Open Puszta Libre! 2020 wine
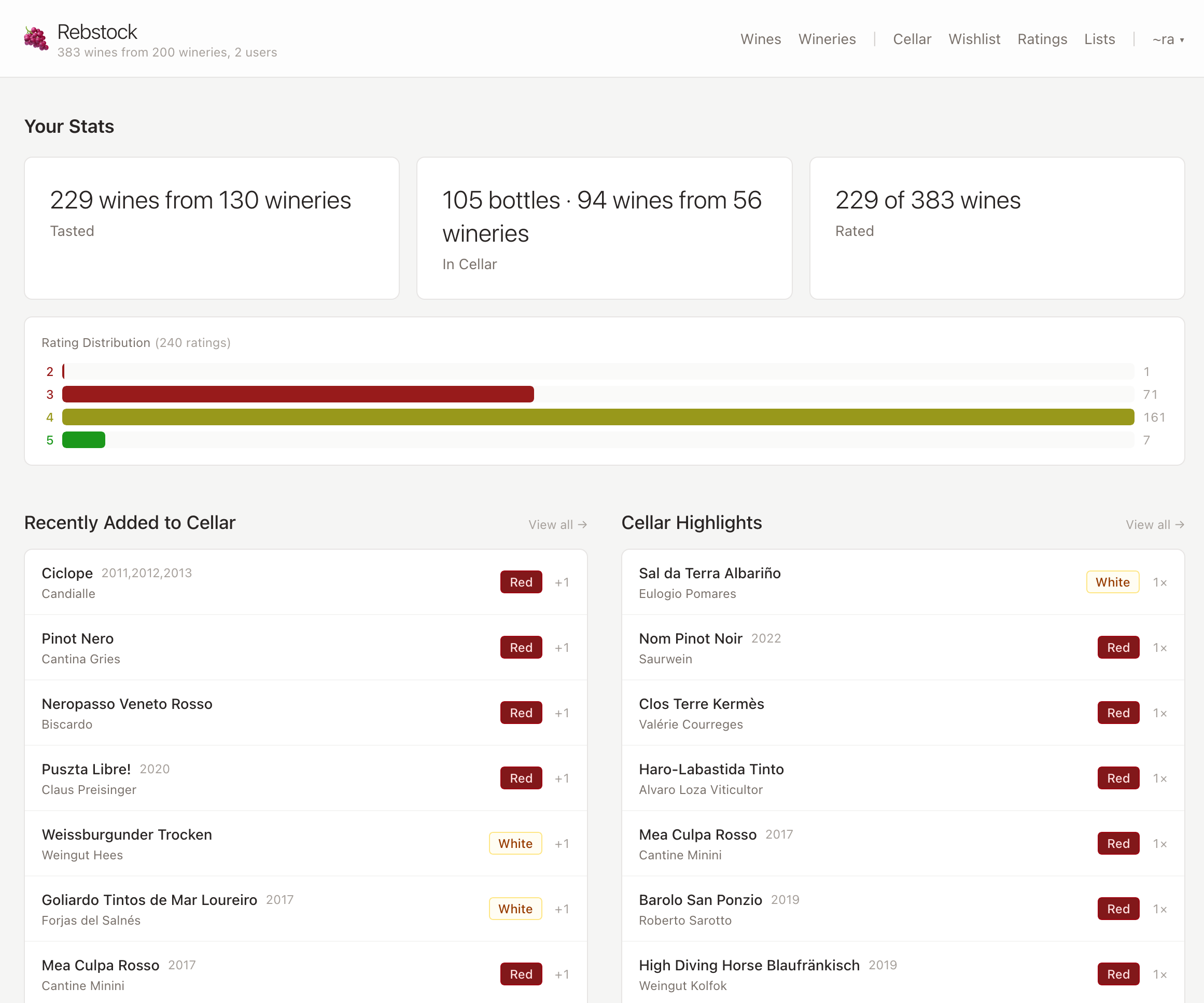 305,778
